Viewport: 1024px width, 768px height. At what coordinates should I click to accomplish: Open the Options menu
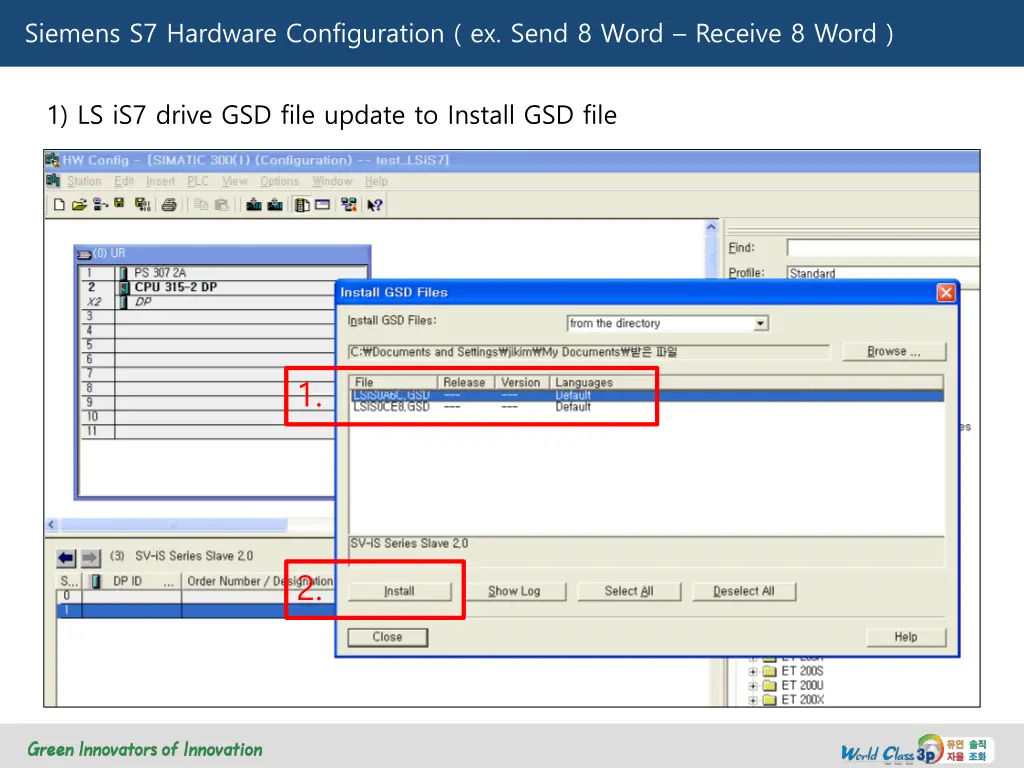click(280, 182)
